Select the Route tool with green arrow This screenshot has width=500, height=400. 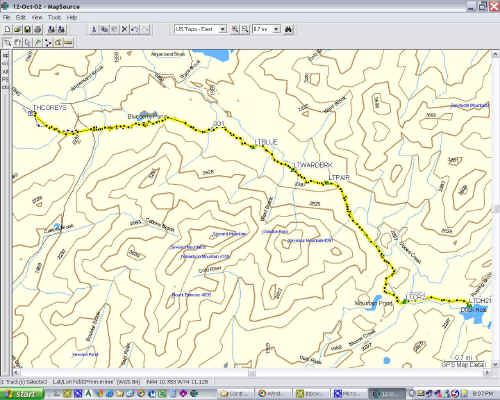[x=38, y=43]
